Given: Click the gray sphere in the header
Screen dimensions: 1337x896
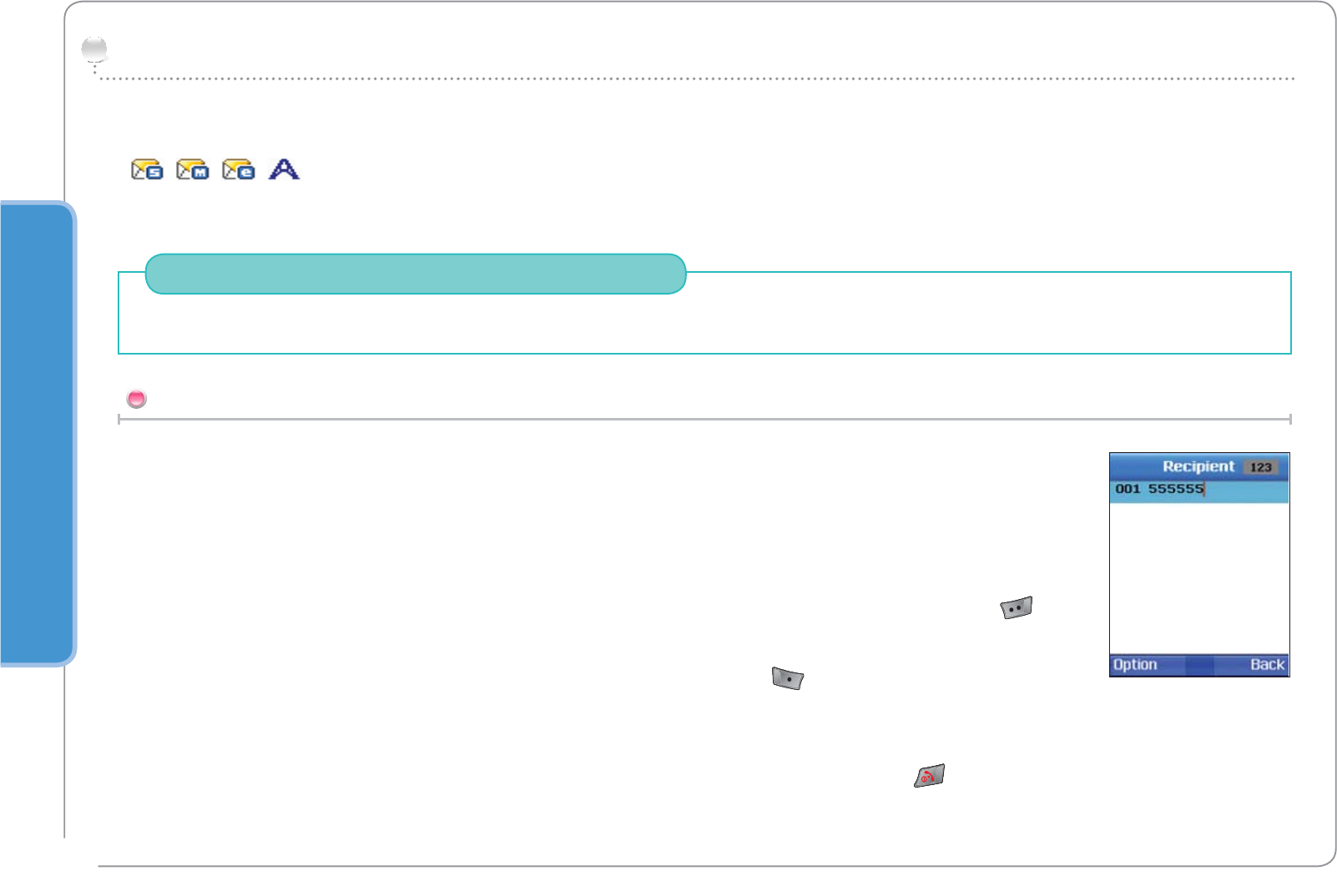Looking at the screenshot, I should pos(94,50).
